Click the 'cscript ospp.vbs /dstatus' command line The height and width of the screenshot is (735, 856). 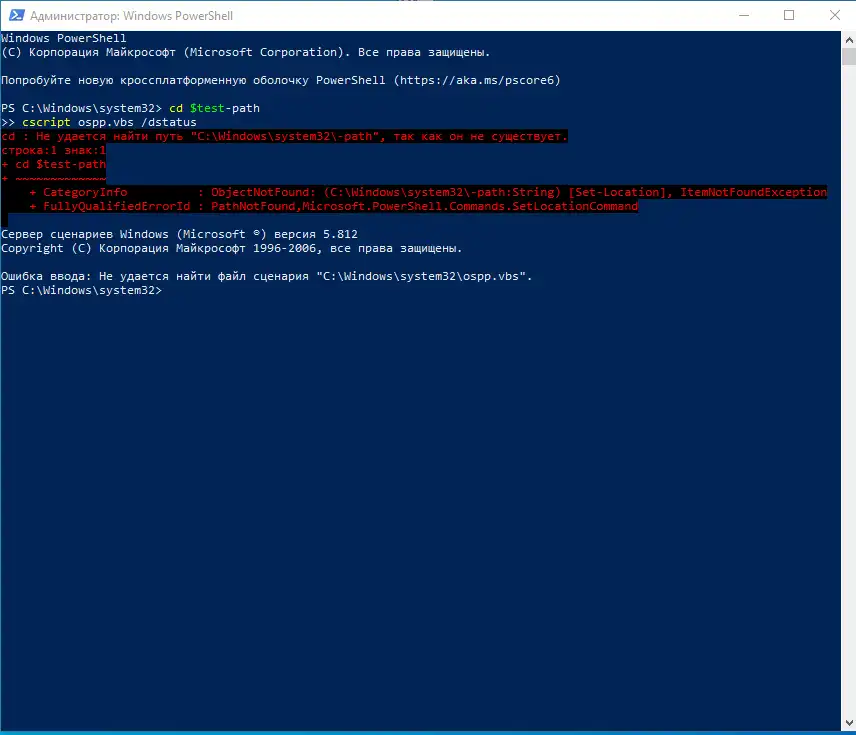109,122
